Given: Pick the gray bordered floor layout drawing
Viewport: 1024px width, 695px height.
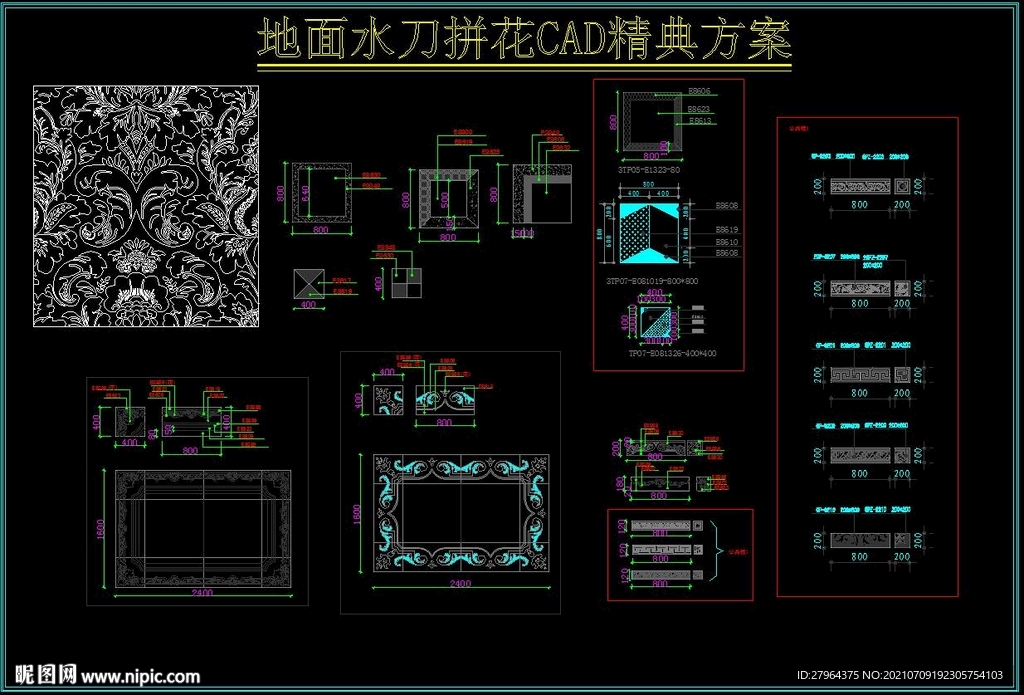Looking at the screenshot, I should 203,528.
